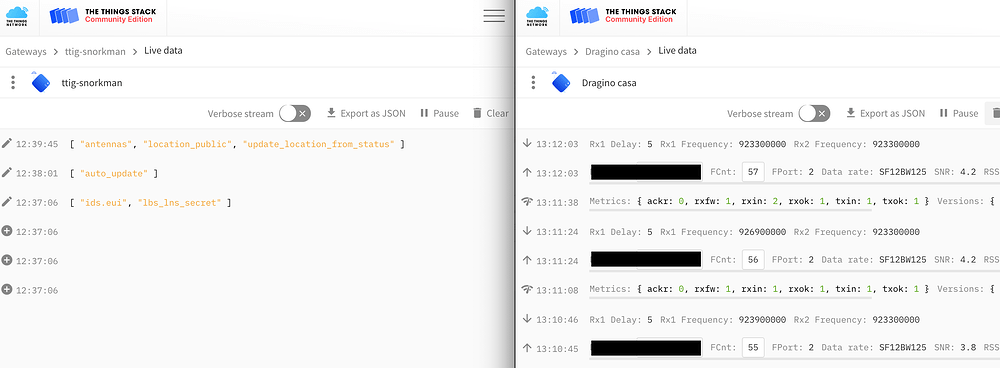Click timestamp 13:11:08

[x=557, y=290]
